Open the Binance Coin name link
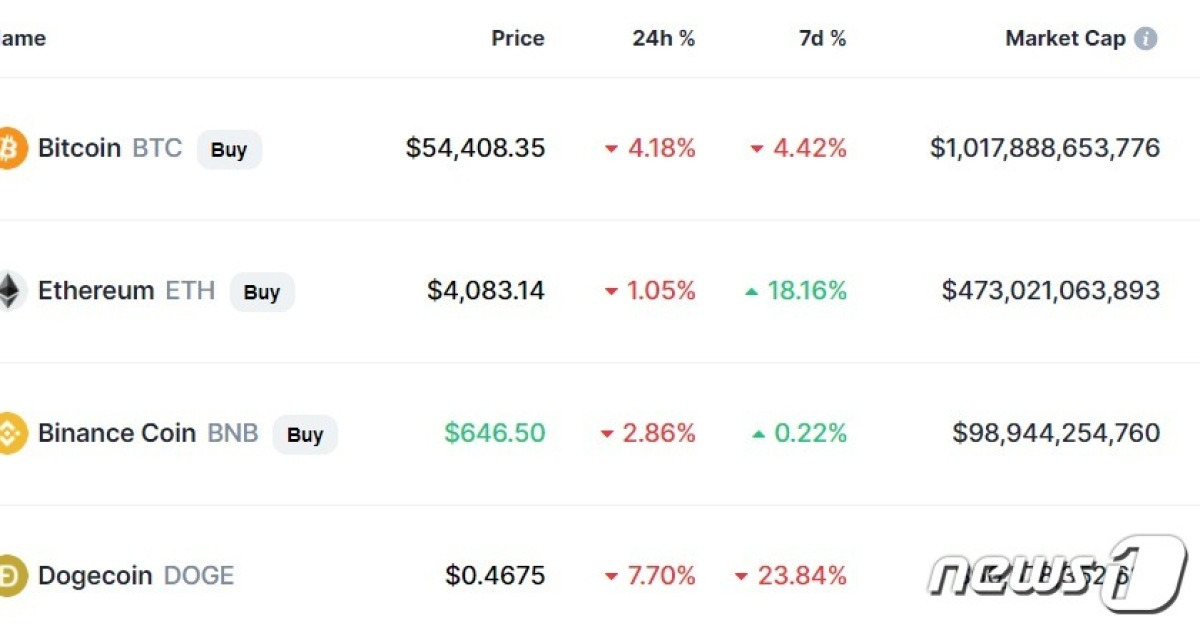The height and width of the screenshot is (630, 1200). click(x=117, y=433)
